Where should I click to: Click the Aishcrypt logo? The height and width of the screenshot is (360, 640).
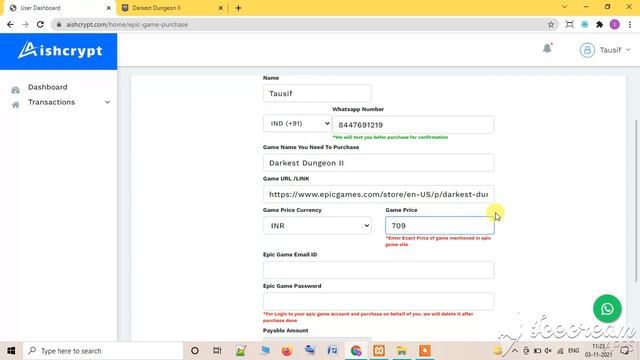tap(60, 51)
